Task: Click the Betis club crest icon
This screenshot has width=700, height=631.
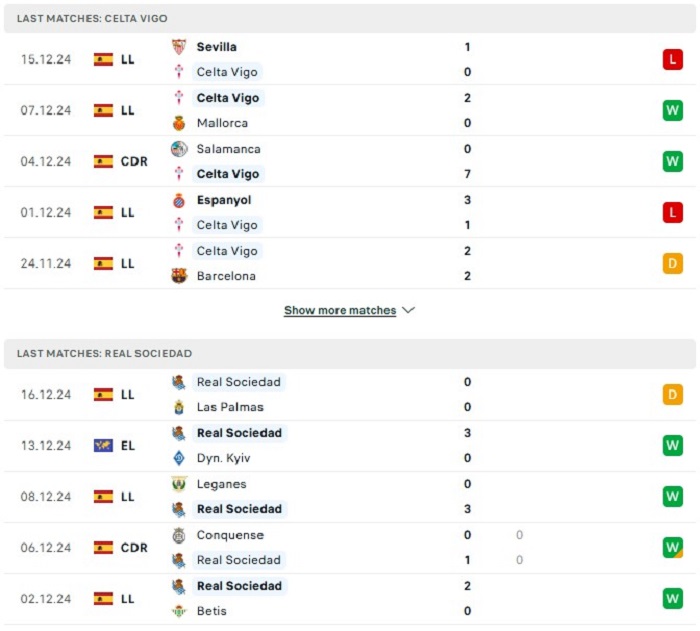Action: tap(179, 611)
